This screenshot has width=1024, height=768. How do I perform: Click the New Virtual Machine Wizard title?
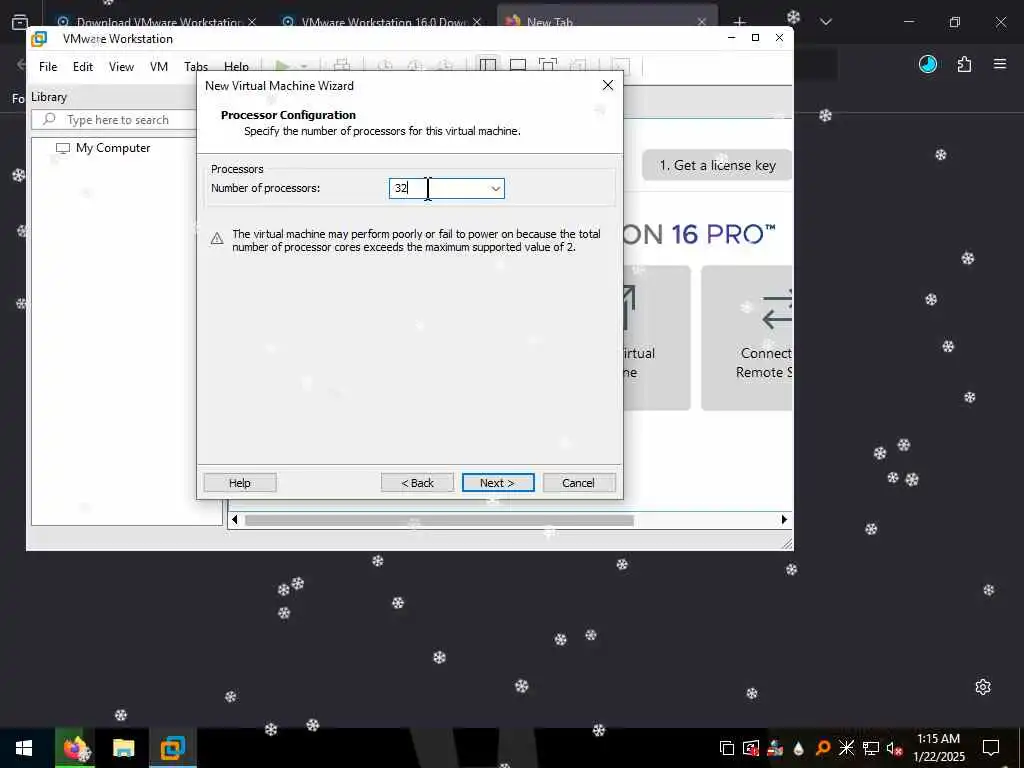point(280,86)
